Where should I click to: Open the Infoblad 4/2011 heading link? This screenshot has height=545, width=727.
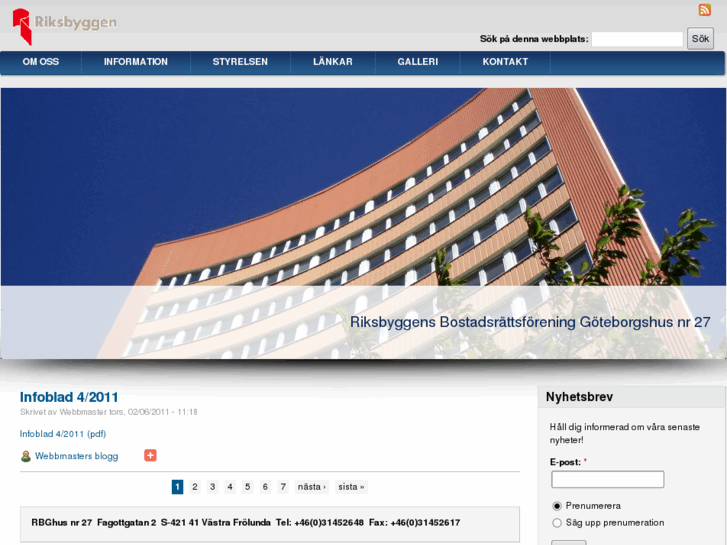(x=69, y=397)
